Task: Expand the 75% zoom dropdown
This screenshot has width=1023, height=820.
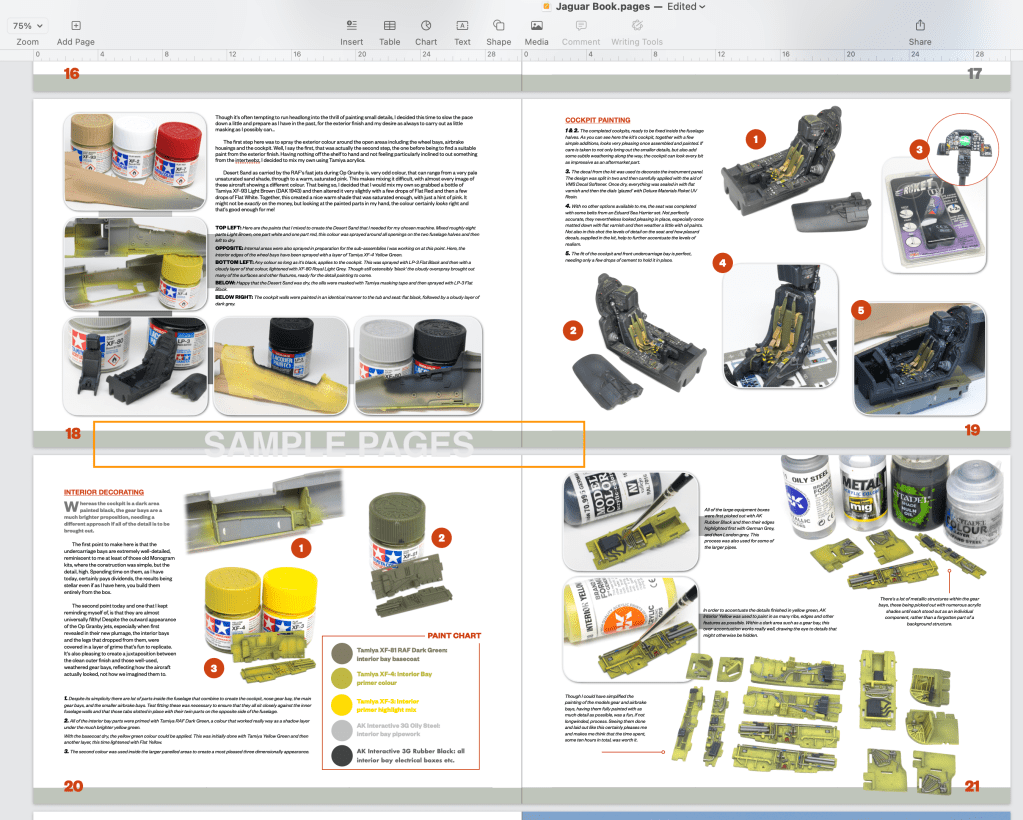Action: [x=27, y=25]
